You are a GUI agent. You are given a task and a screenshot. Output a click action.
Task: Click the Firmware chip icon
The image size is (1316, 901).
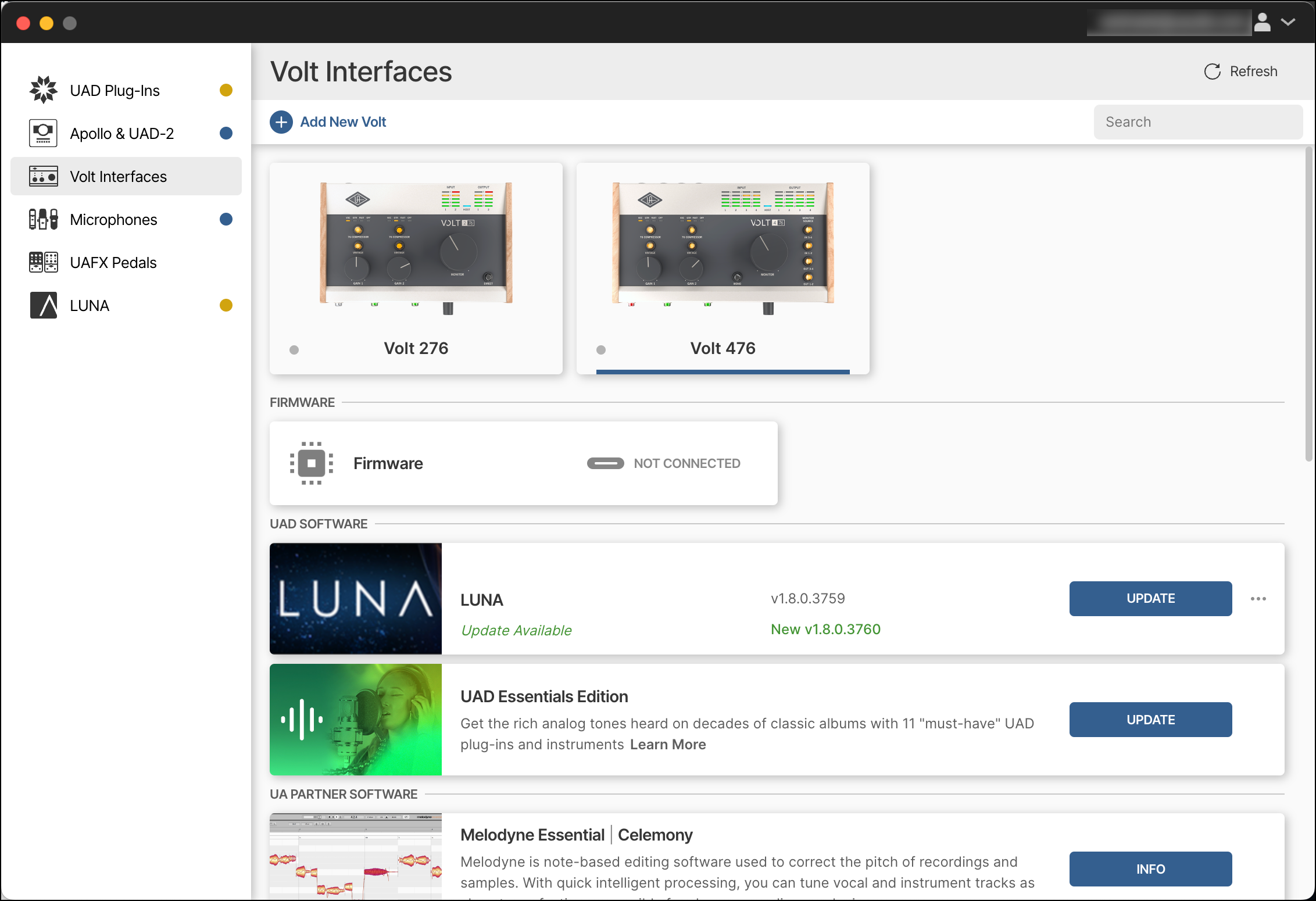click(312, 463)
